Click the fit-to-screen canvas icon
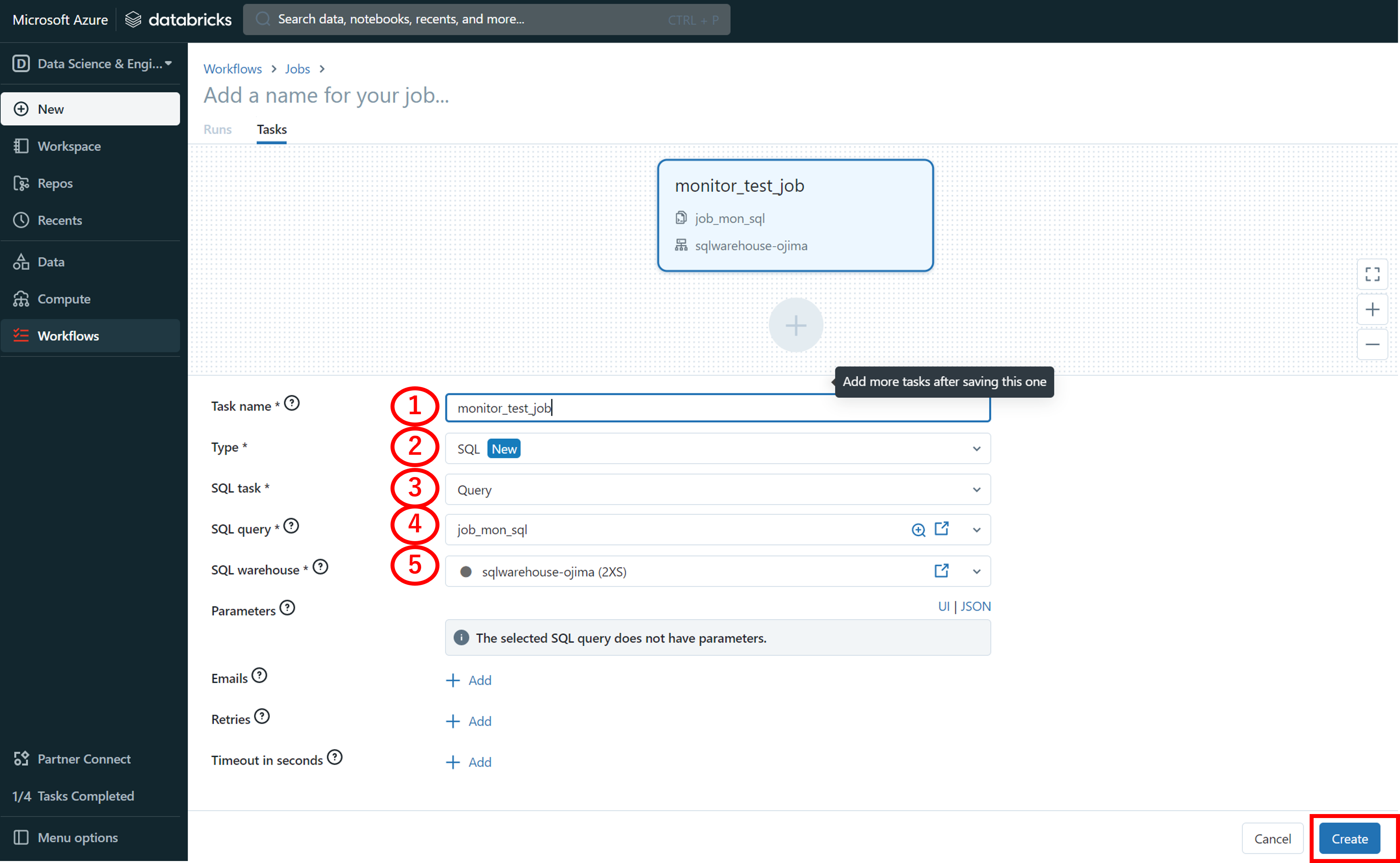Image resolution: width=1400 pixels, height=863 pixels. [x=1373, y=275]
